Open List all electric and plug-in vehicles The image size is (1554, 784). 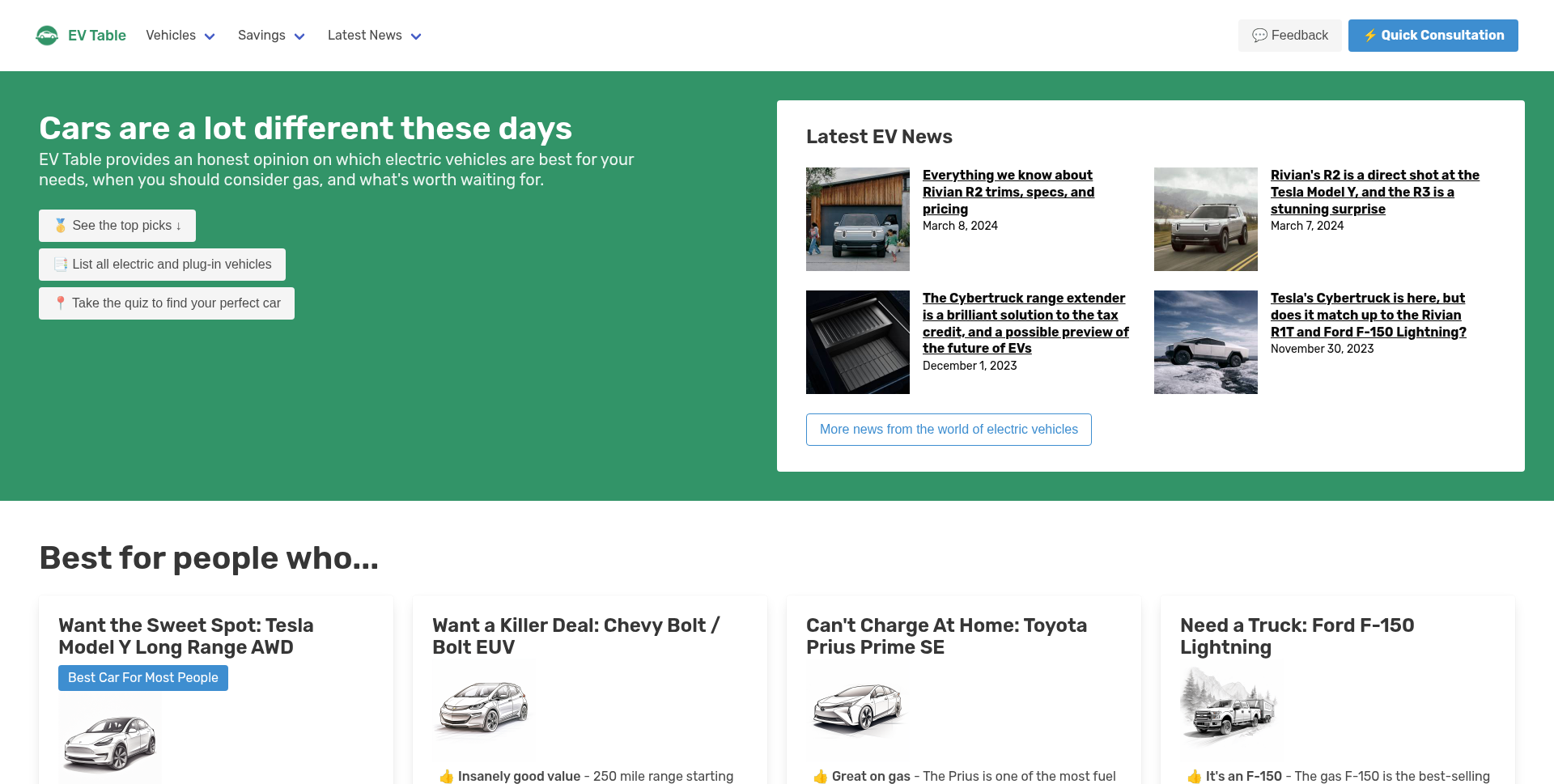[162, 265]
